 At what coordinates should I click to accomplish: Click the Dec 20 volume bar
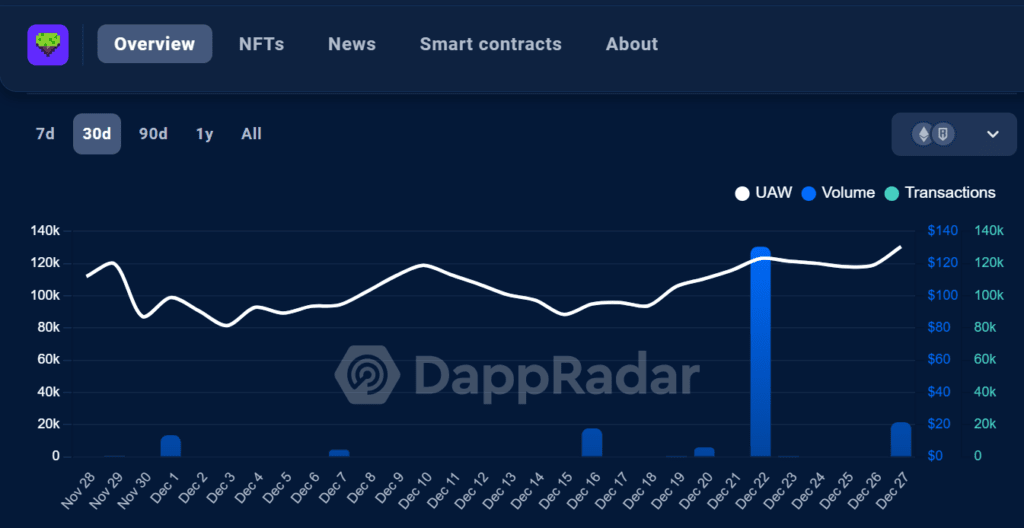704,452
